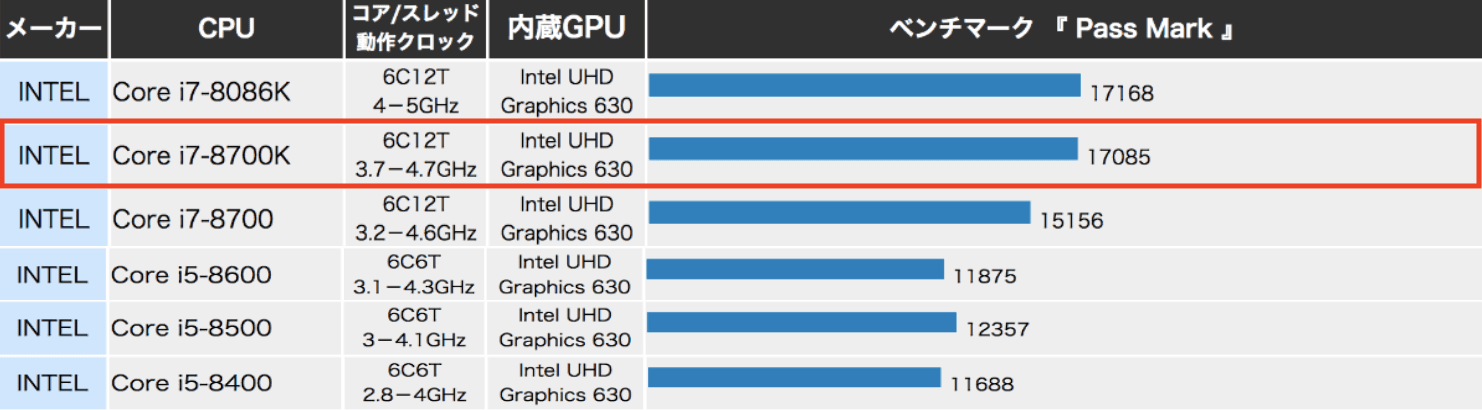This screenshot has width=1482, height=410.
Task: Click the INTEL maker cell for Core i7-8086K
Action: click(54, 91)
